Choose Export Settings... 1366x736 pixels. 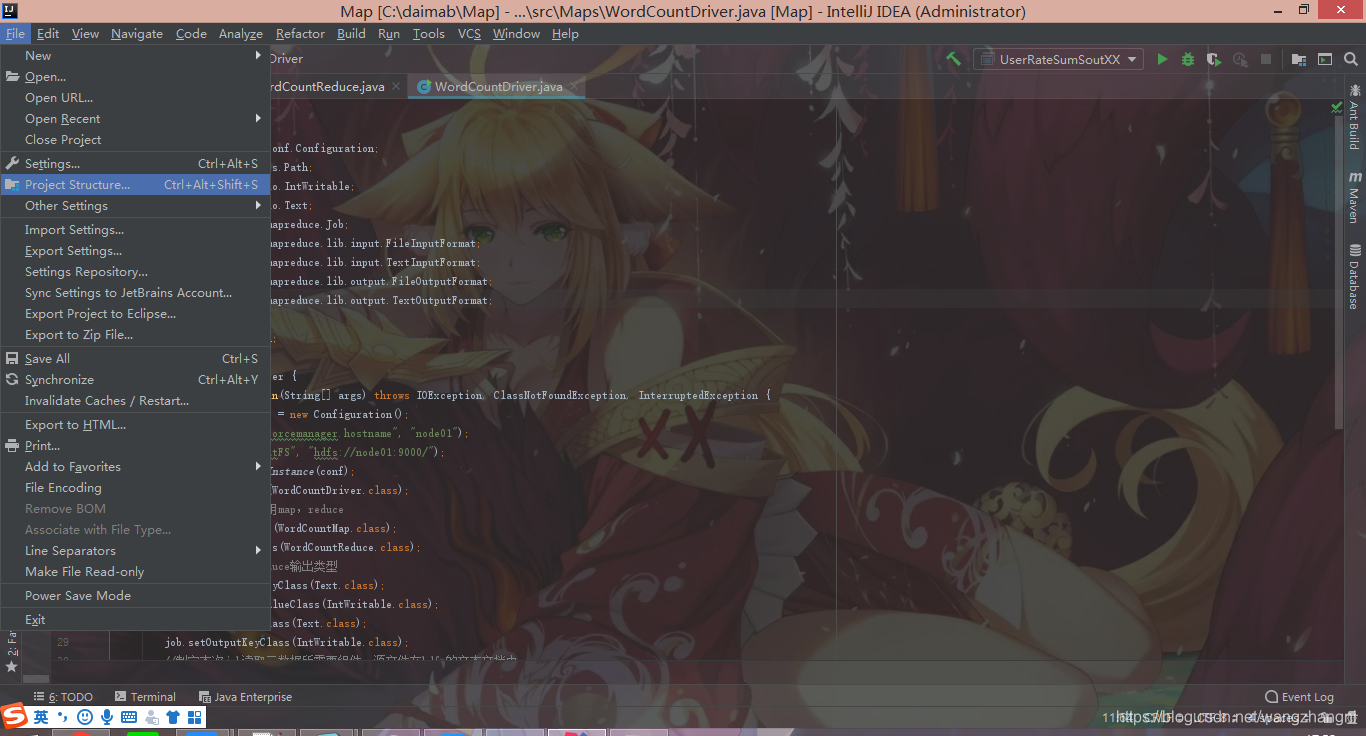coord(135,251)
